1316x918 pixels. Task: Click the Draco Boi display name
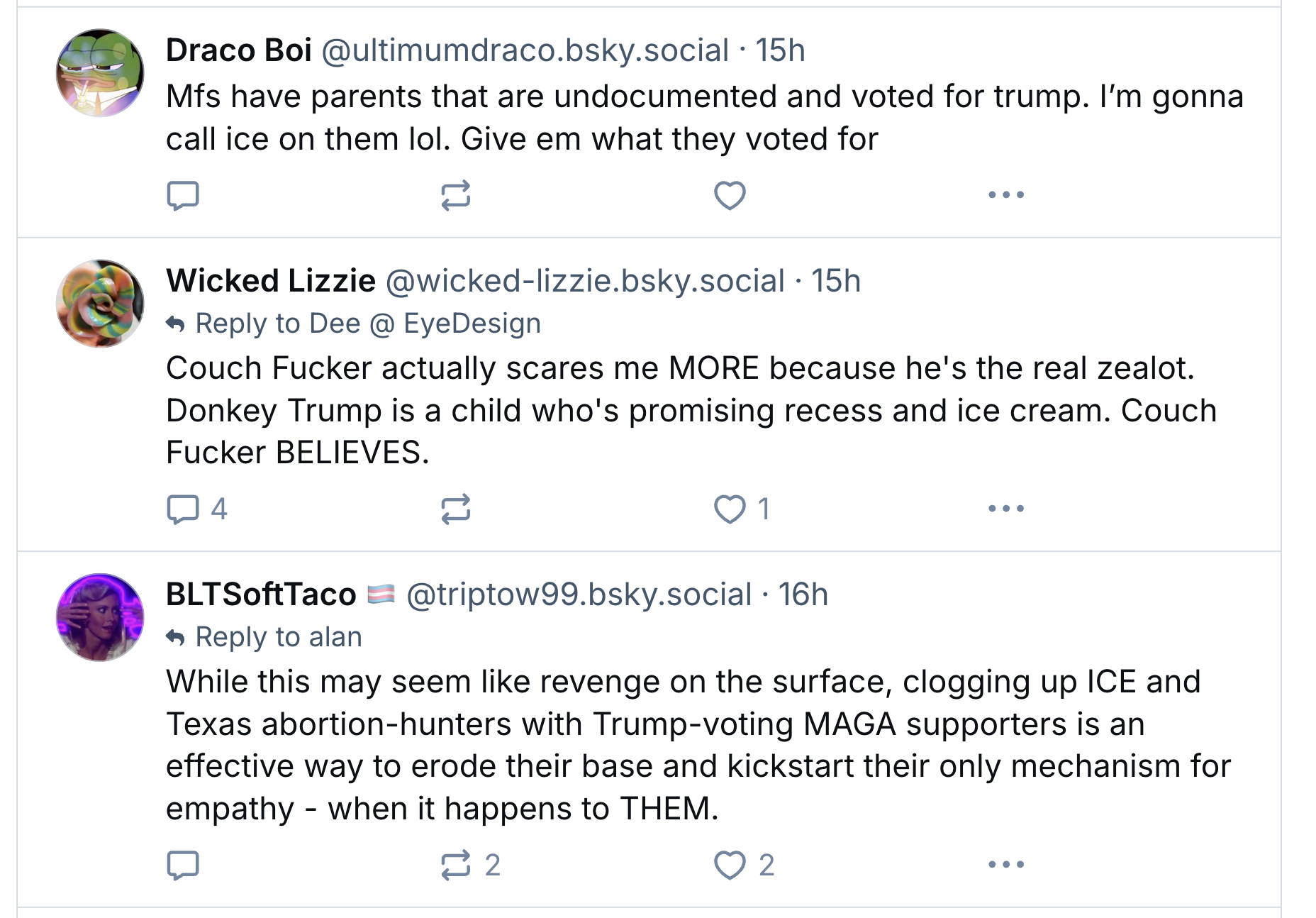239,50
